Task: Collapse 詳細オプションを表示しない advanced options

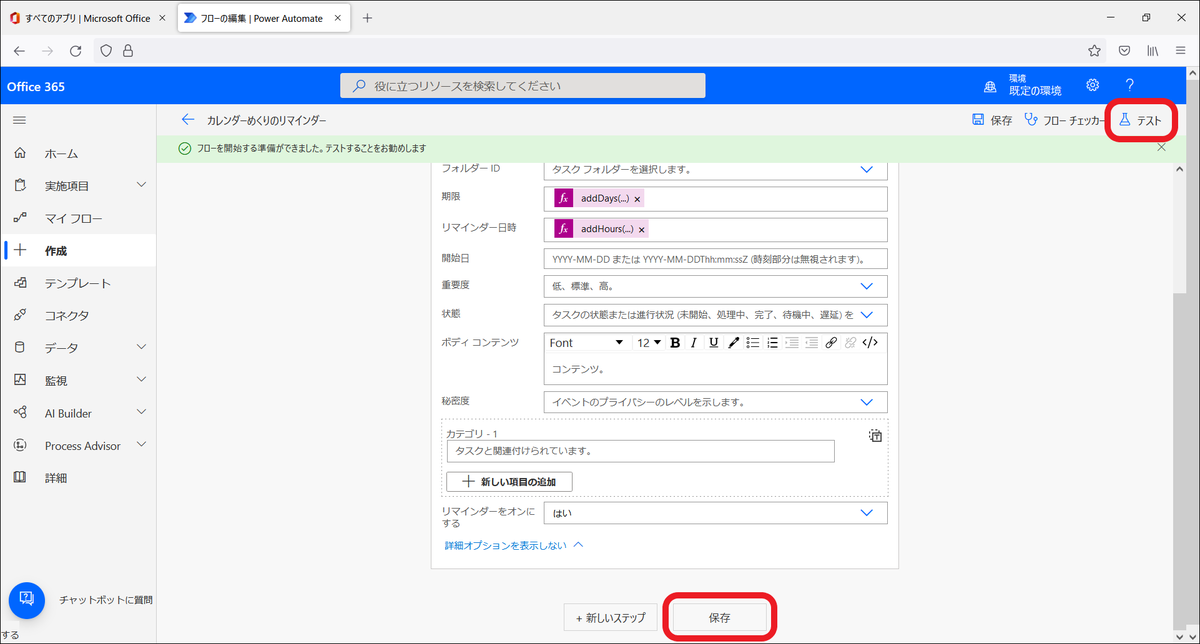Action: coord(513,545)
